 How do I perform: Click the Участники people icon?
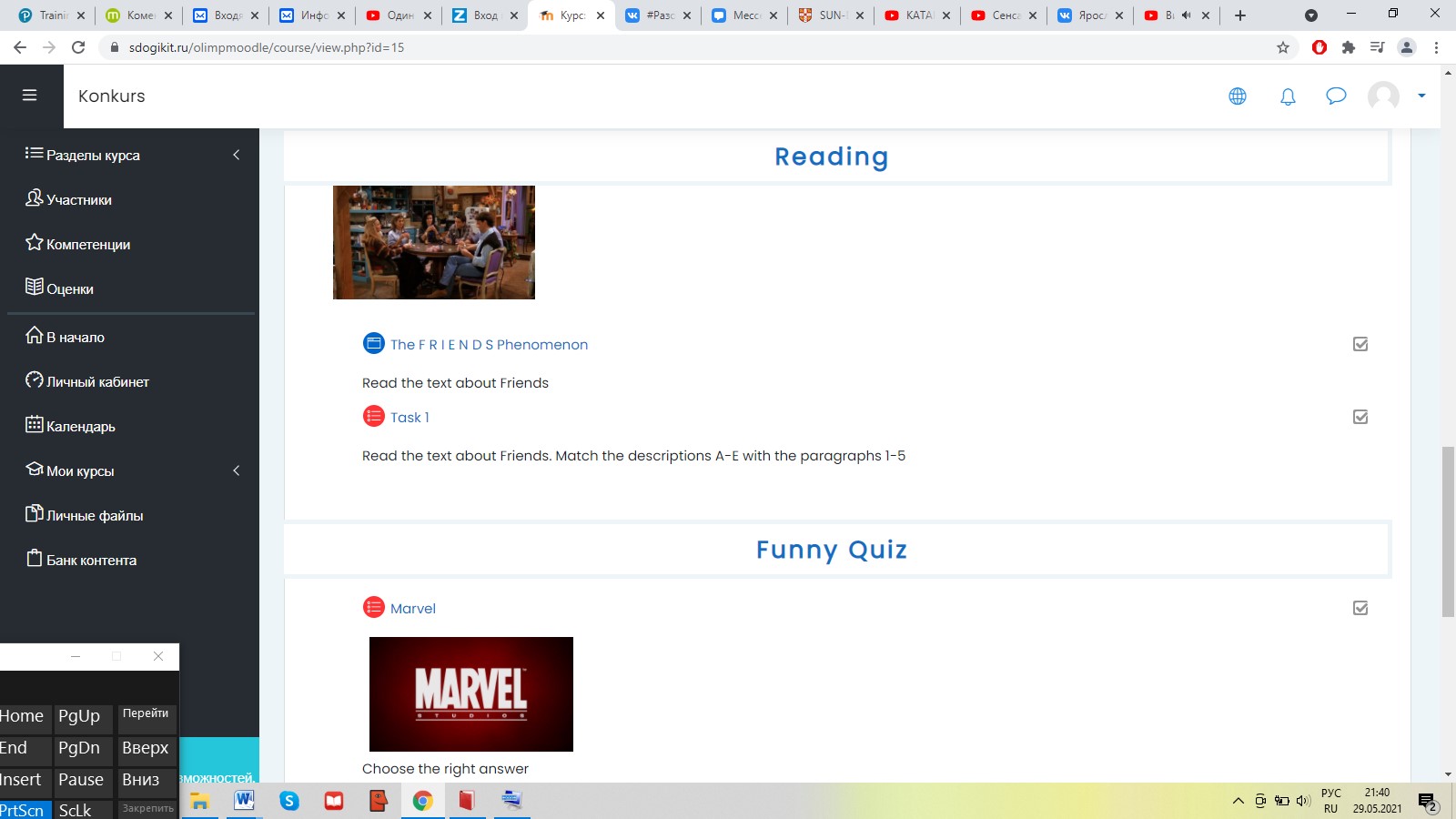(35, 197)
